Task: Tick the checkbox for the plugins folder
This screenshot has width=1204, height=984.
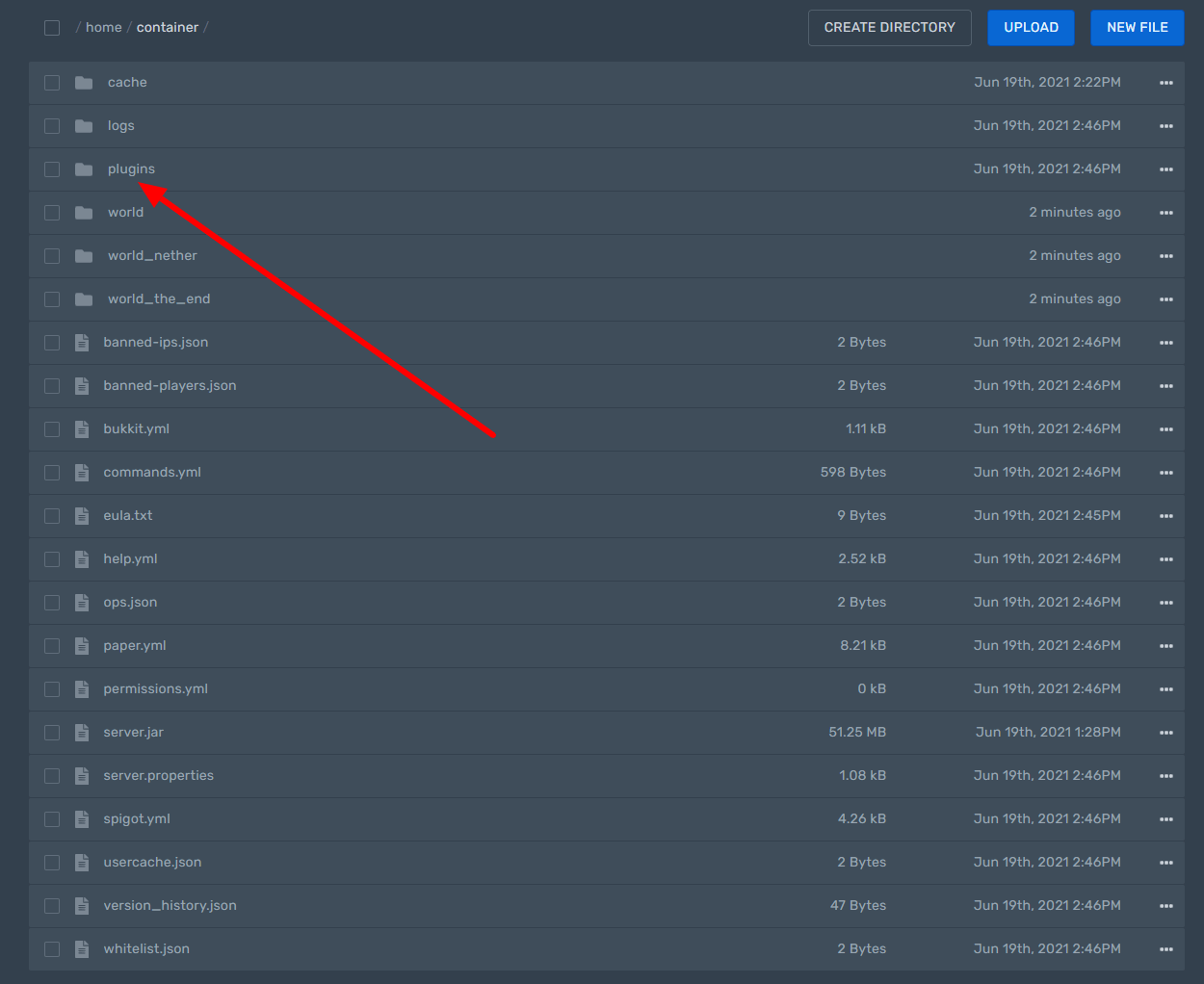Action: pos(52,169)
